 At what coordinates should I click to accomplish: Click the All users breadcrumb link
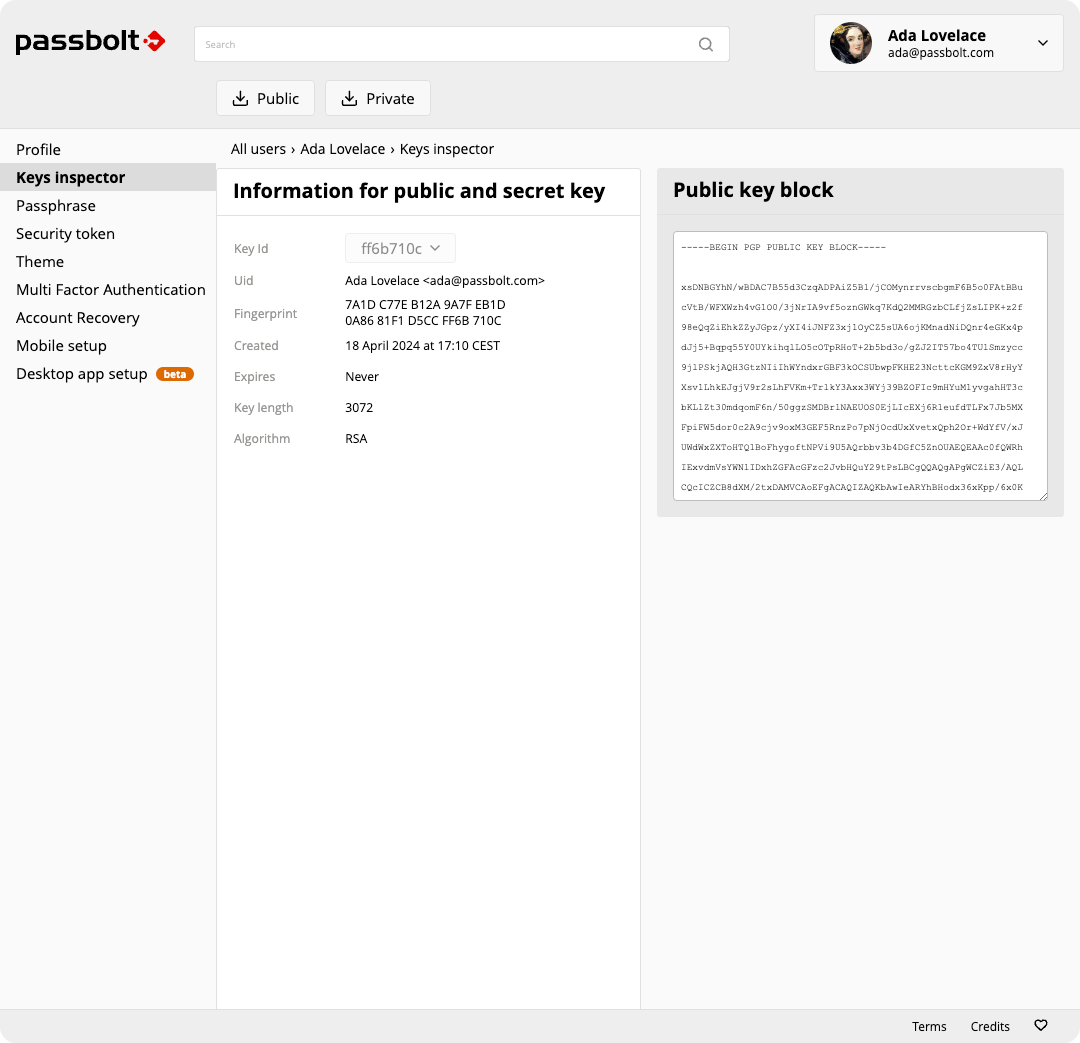click(x=258, y=149)
